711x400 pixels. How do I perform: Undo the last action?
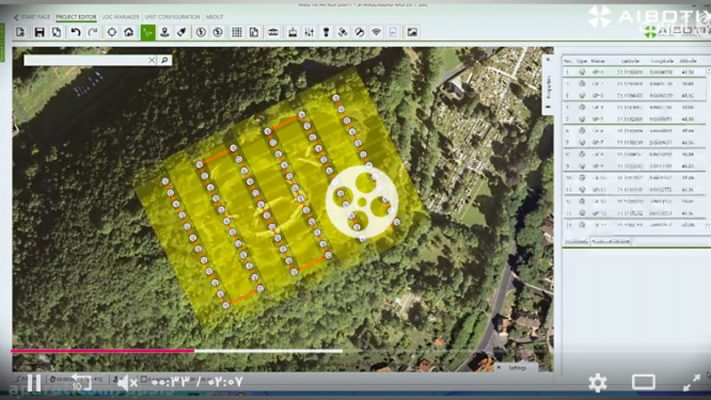(x=76, y=32)
